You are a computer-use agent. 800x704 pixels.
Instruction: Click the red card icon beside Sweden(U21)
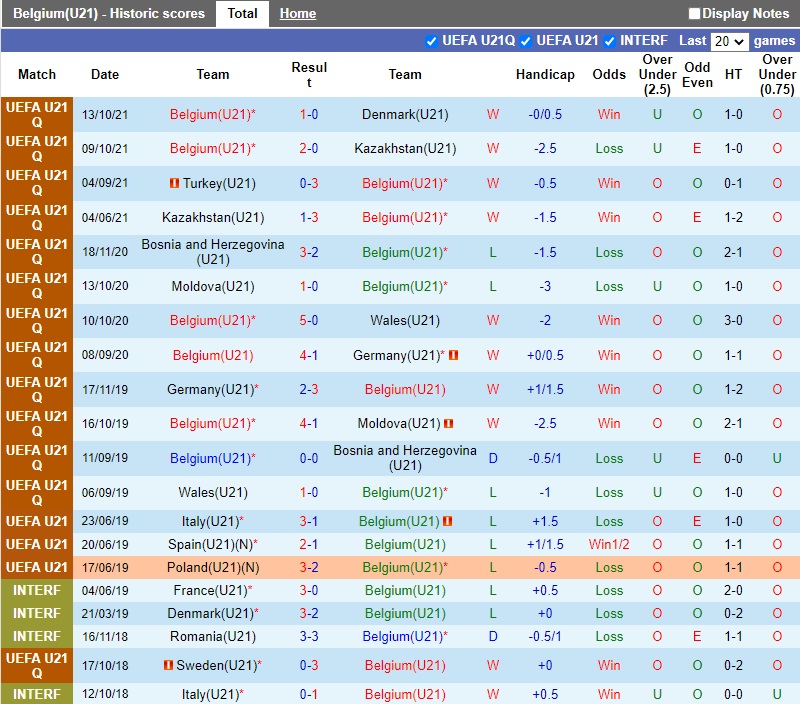(x=168, y=665)
